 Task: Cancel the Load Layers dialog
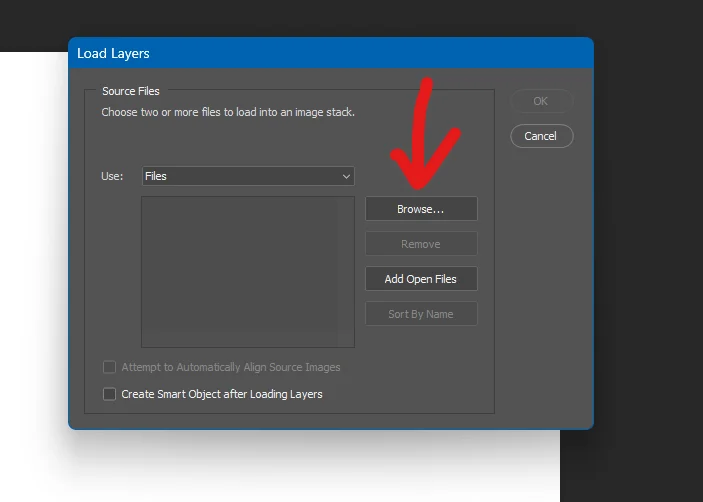(541, 136)
